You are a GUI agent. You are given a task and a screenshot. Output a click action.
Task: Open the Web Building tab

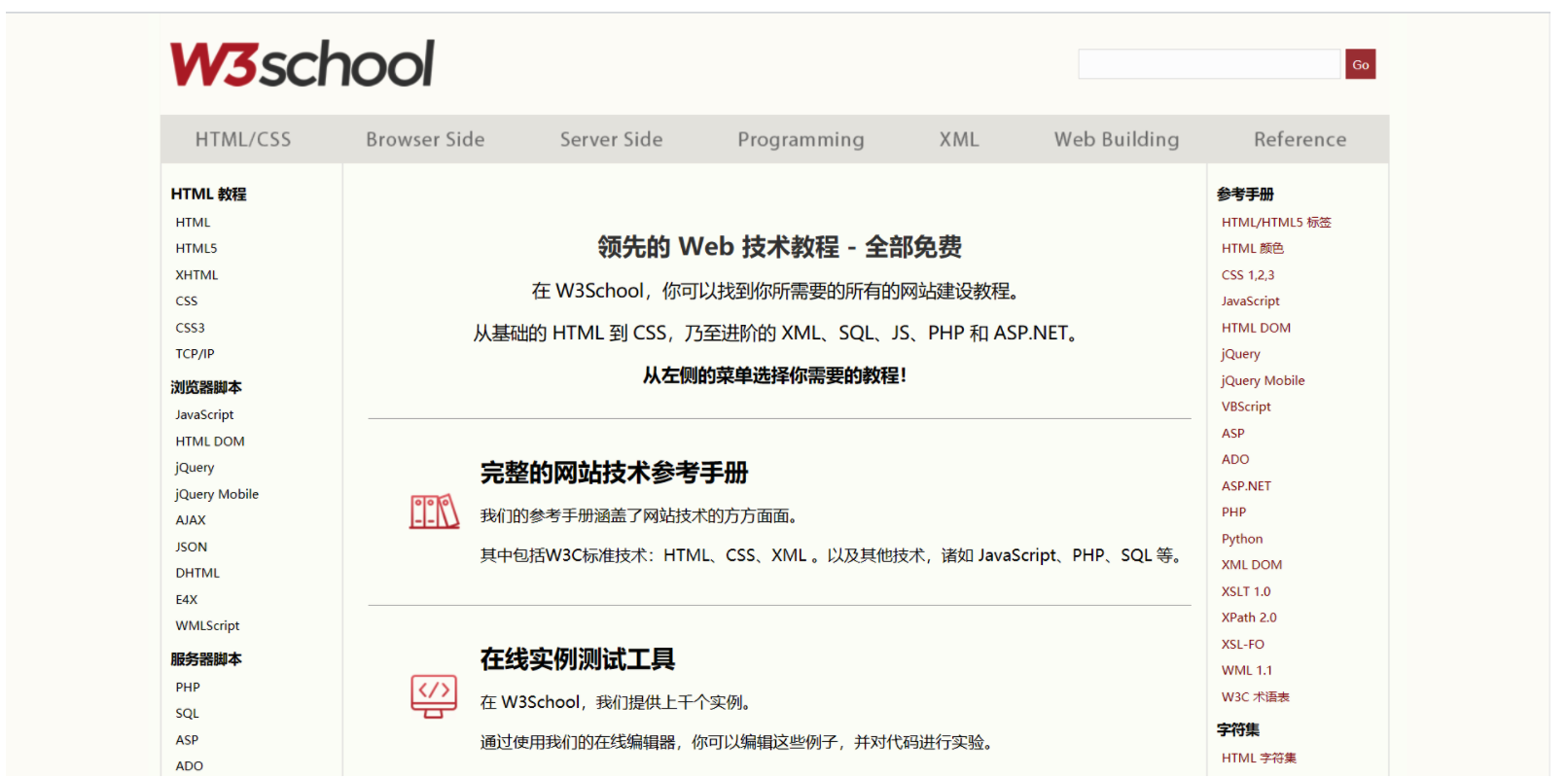coord(1117,139)
